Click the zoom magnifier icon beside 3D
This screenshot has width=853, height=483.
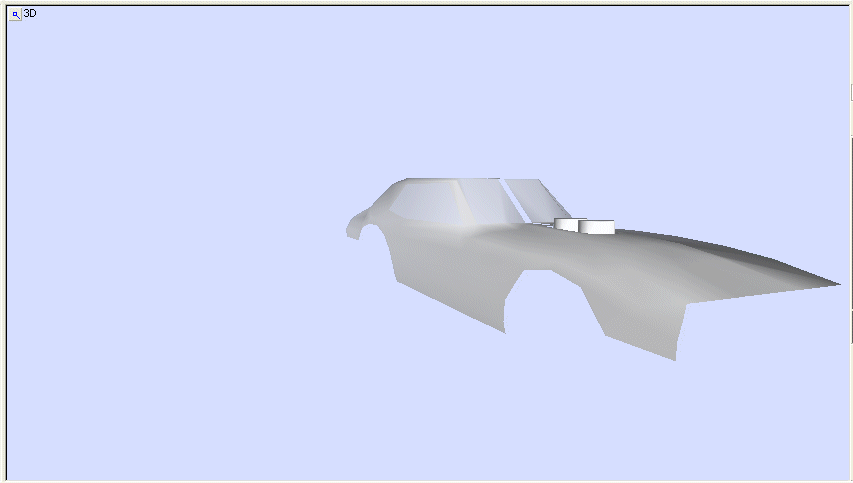point(15,15)
